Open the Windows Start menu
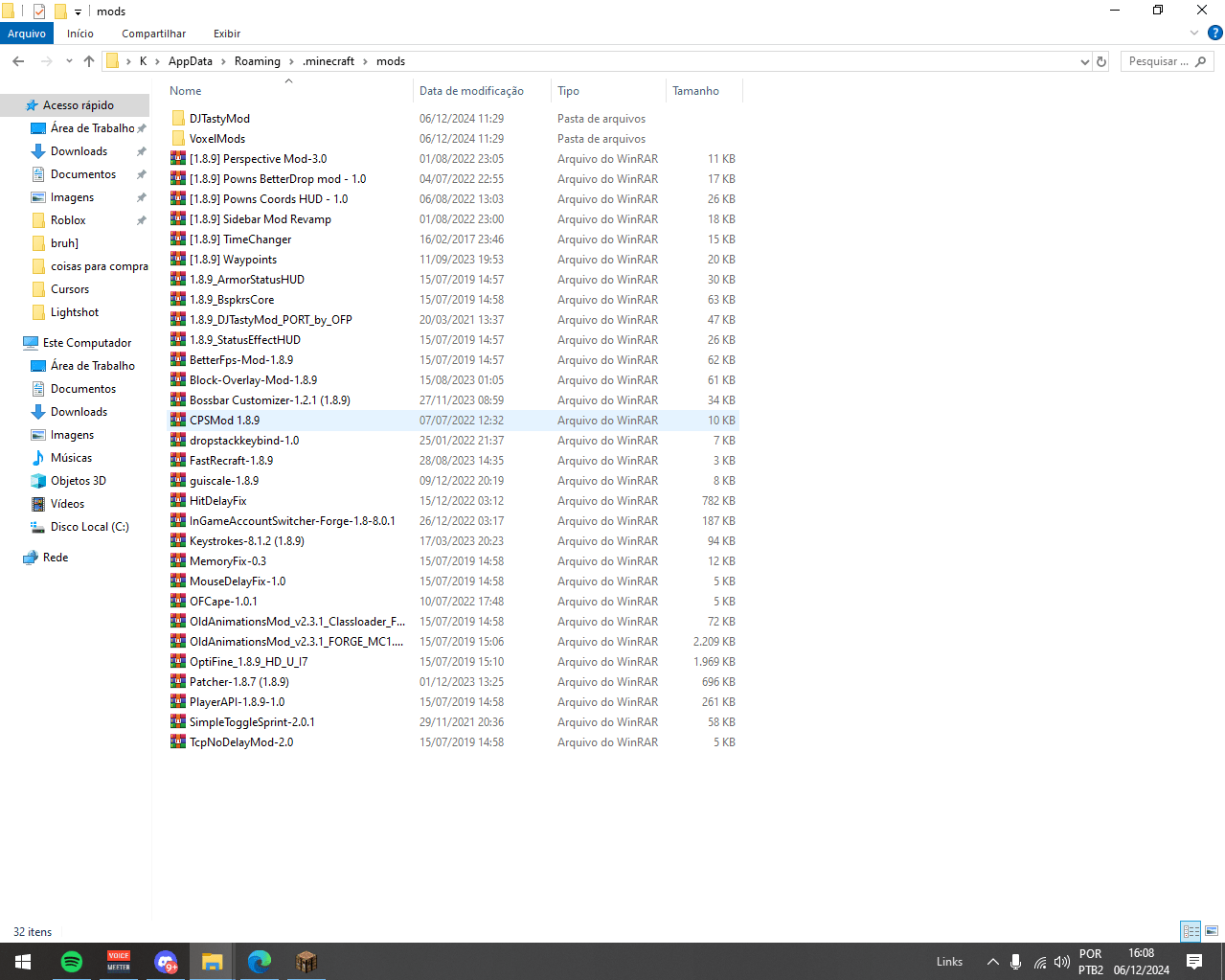The height and width of the screenshot is (980, 1225). 23,962
